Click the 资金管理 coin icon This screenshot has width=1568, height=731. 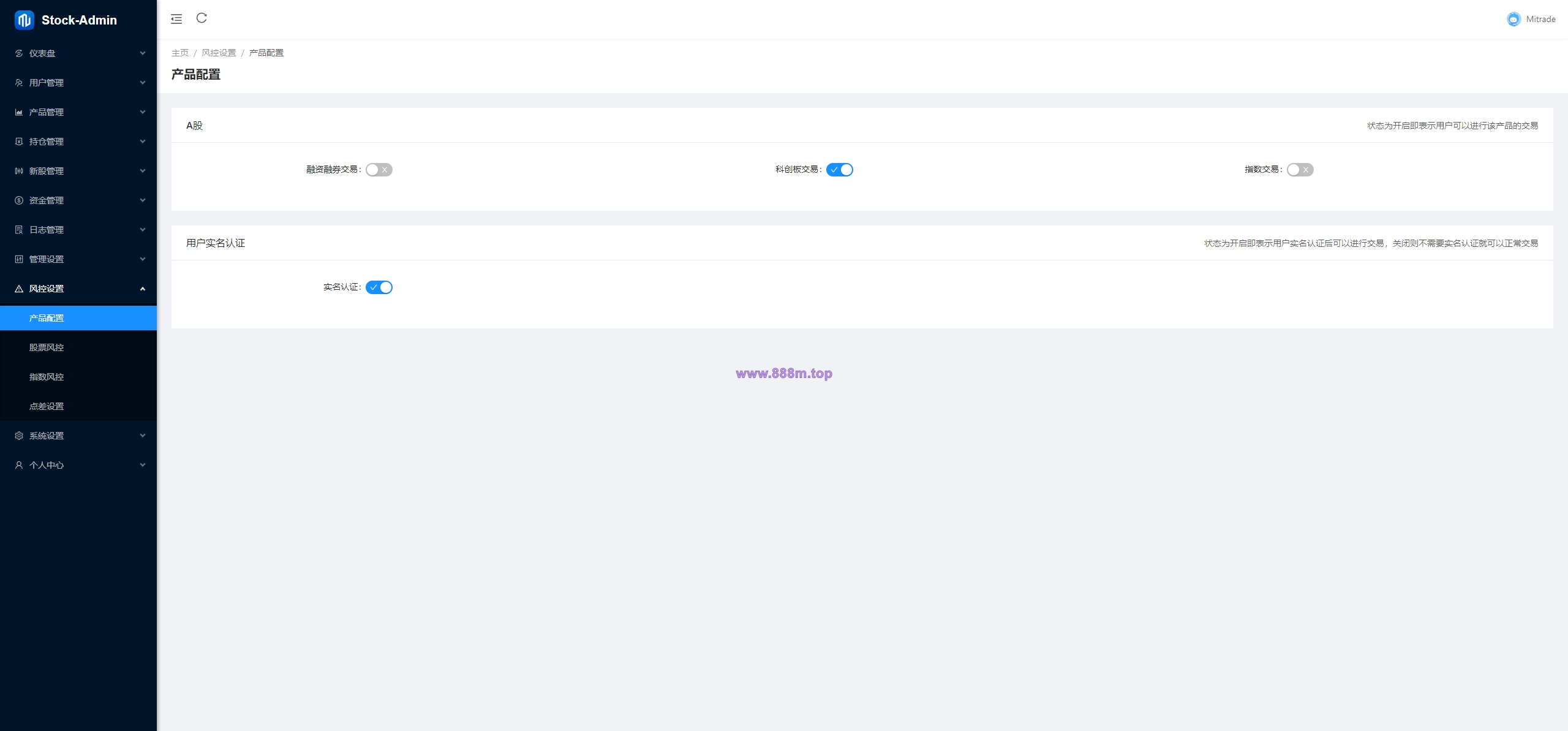[x=19, y=200]
